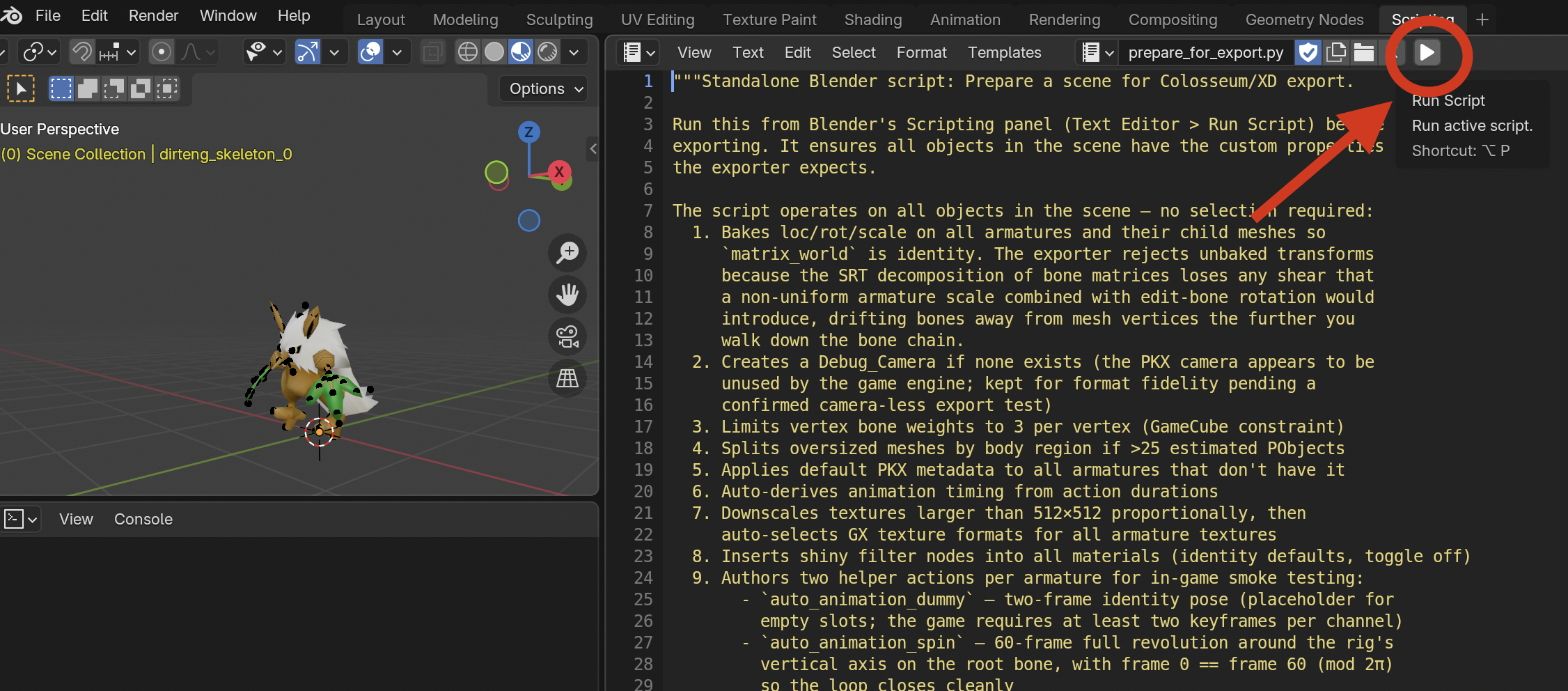This screenshot has width=1568, height=691.
Task: Open the Python Console's Console menu
Action: 143,519
